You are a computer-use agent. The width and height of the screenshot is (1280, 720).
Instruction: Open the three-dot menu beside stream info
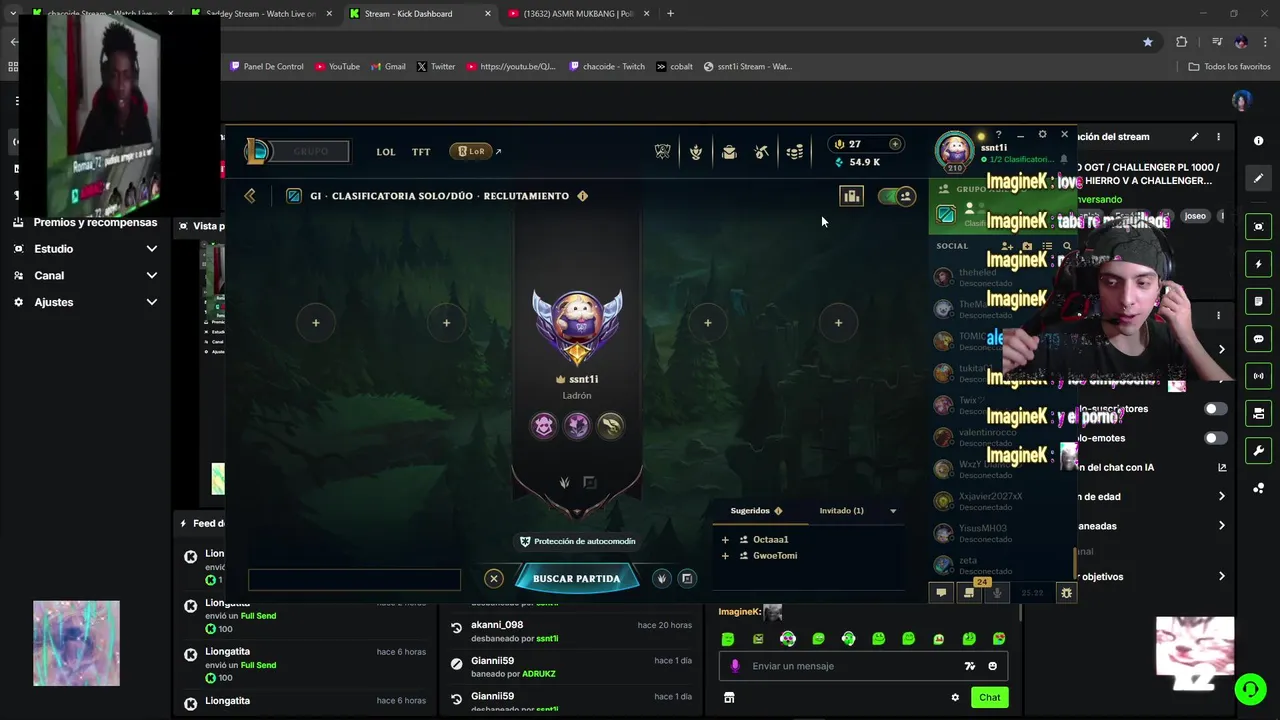pos(1218,137)
